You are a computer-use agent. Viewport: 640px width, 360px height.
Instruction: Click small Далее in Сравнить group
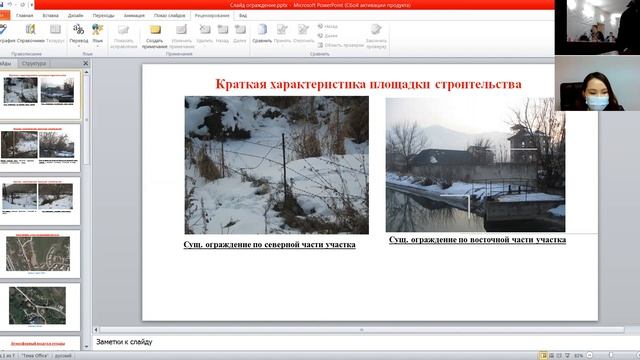click(328, 36)
